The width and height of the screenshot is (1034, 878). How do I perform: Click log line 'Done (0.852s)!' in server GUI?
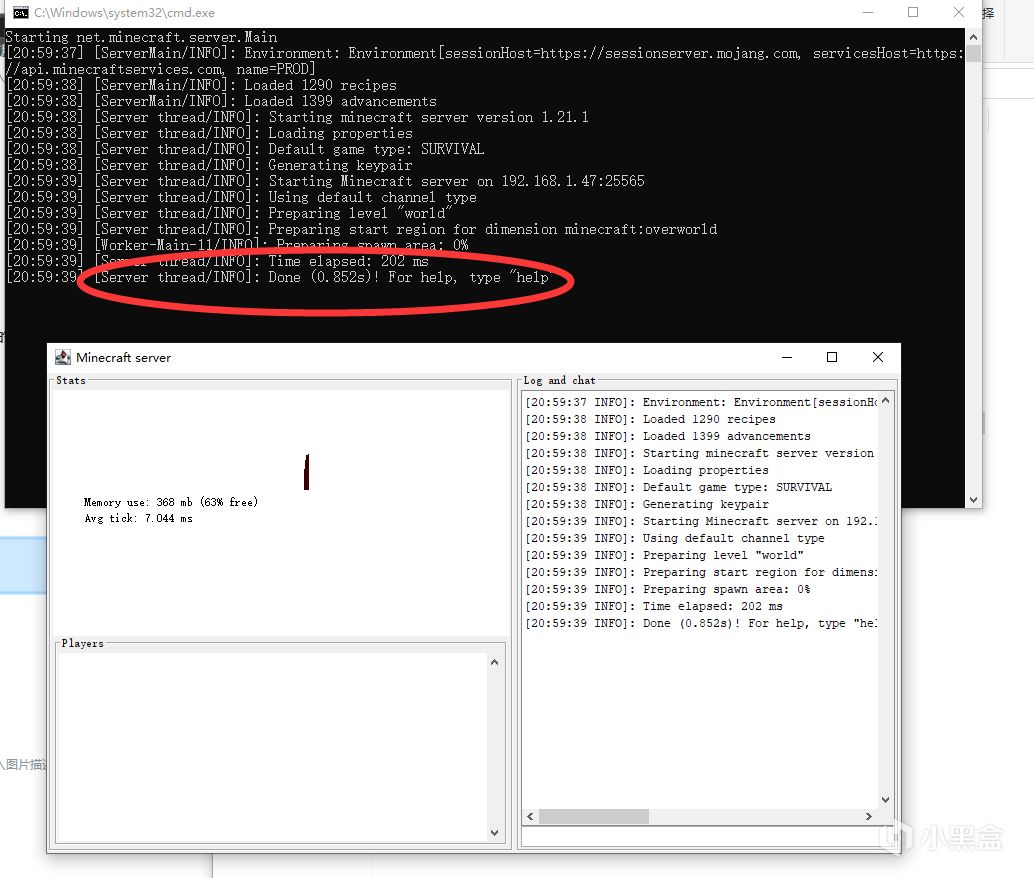click(701, 623)
